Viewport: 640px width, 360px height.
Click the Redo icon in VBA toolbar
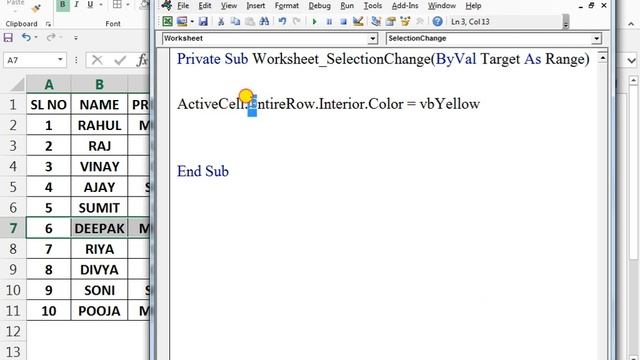coord(297,22)
